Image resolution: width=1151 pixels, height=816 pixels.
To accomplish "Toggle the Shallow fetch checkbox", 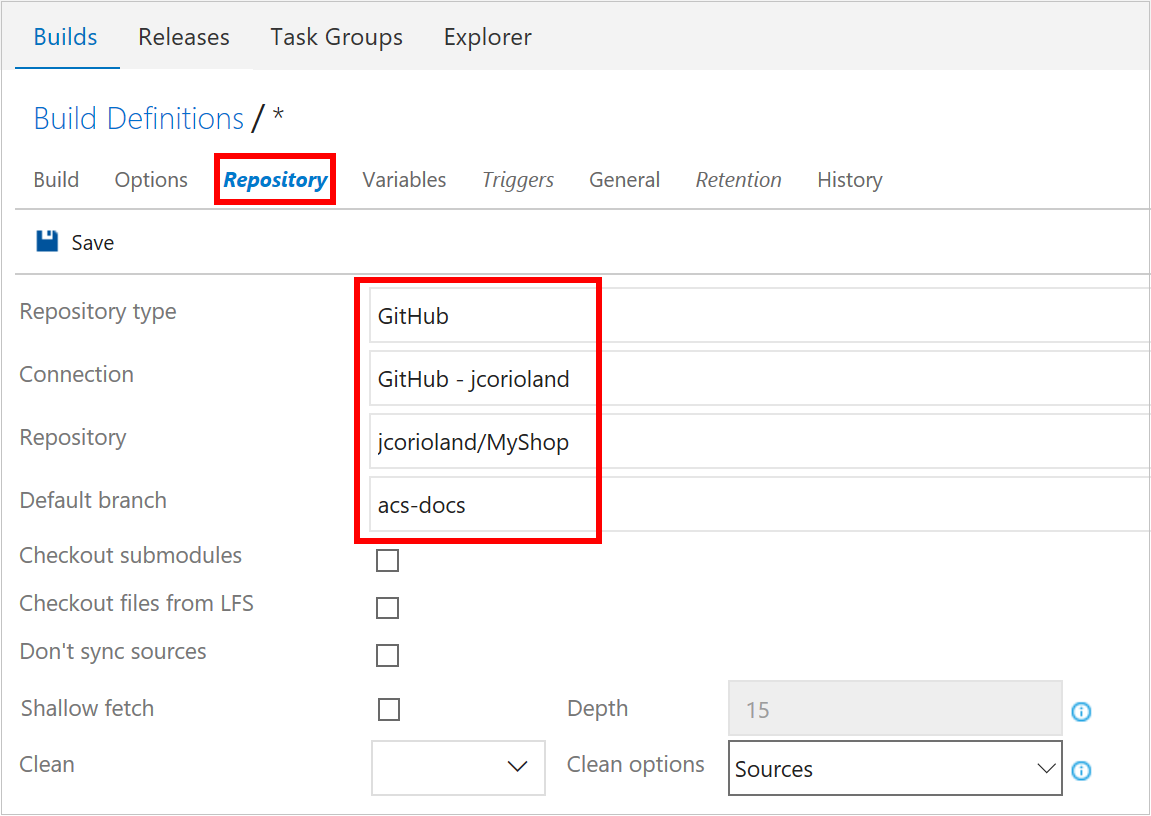I will pyautogui.click(x=388, y=709).
